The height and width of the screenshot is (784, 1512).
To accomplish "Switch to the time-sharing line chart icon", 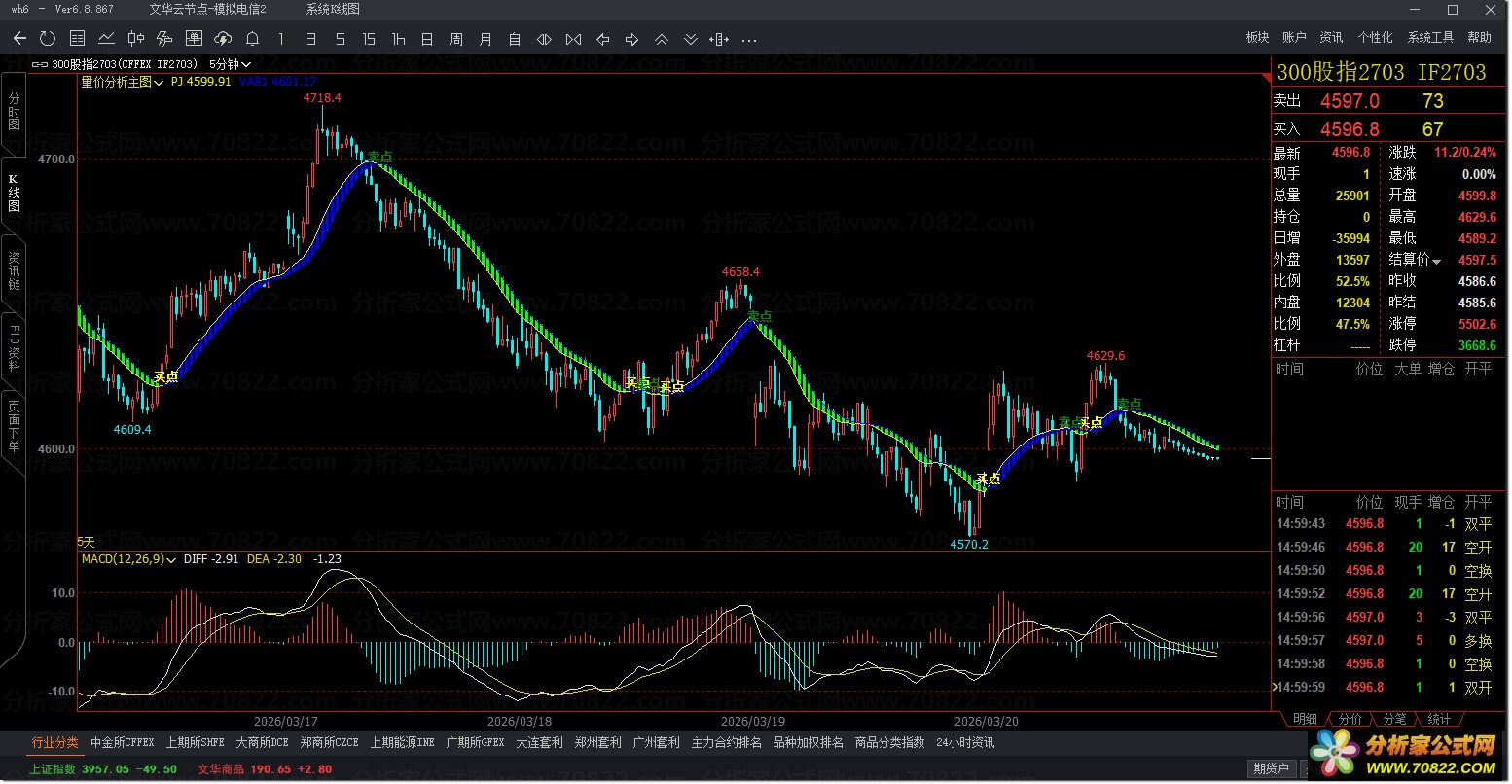I will pyautogui.click(x=106, y=39).
